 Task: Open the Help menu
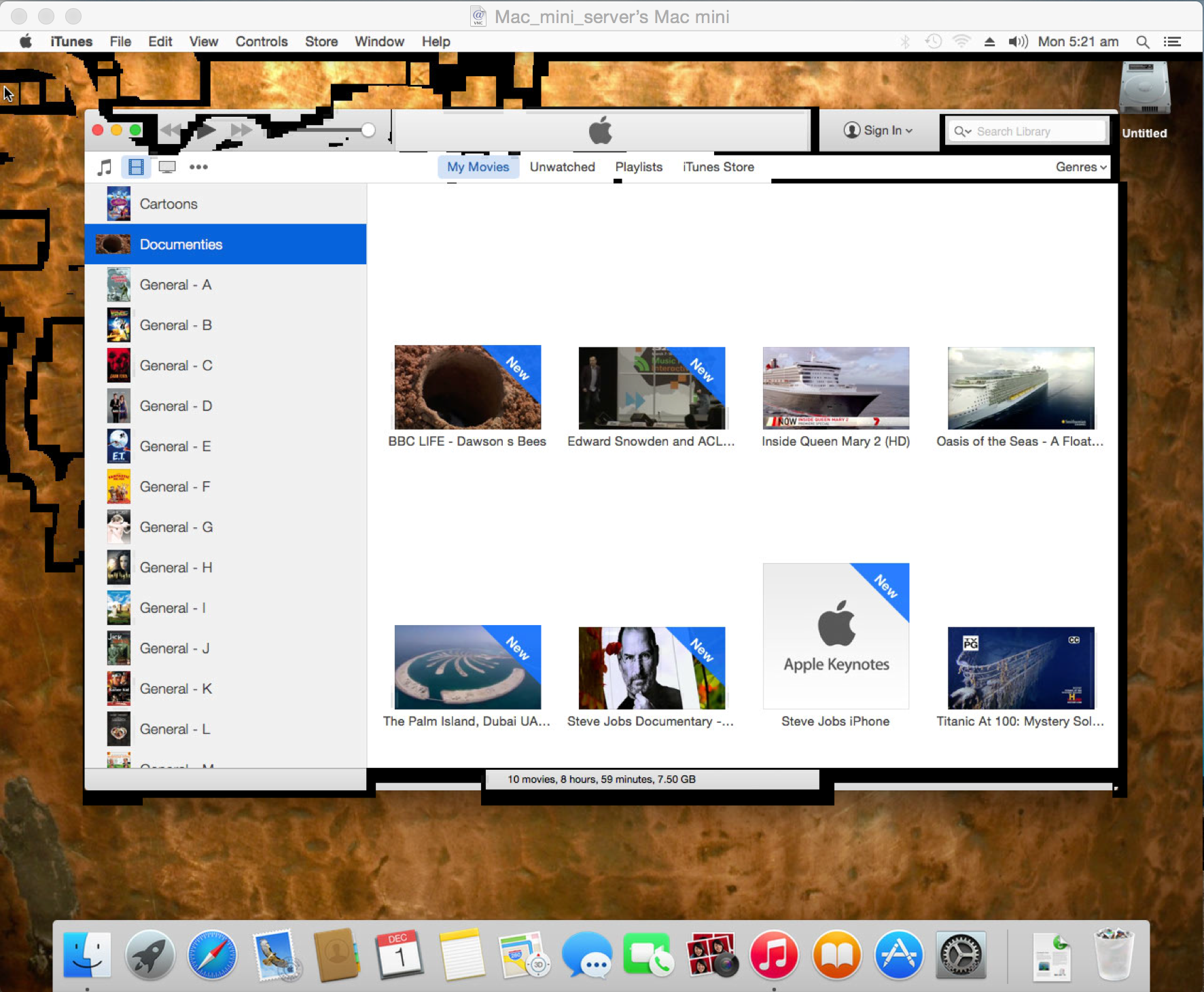point(436,41)
